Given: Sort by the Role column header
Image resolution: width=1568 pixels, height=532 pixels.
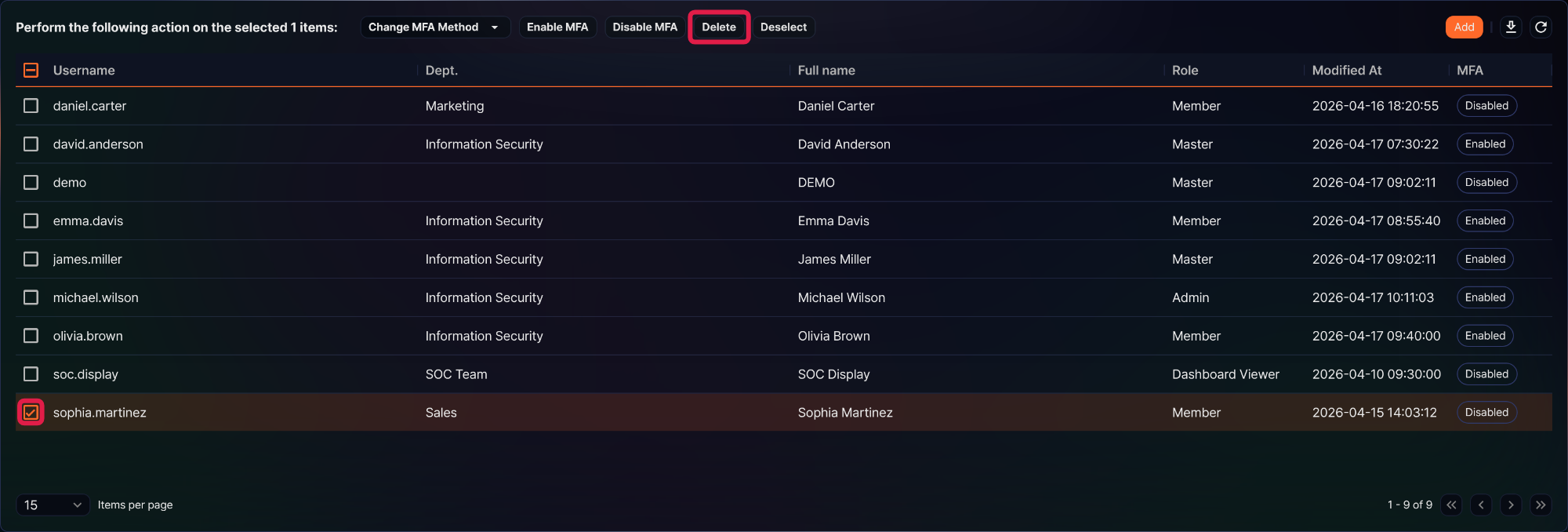Looking at the screenshot, I should click(x=1185, y=71).
